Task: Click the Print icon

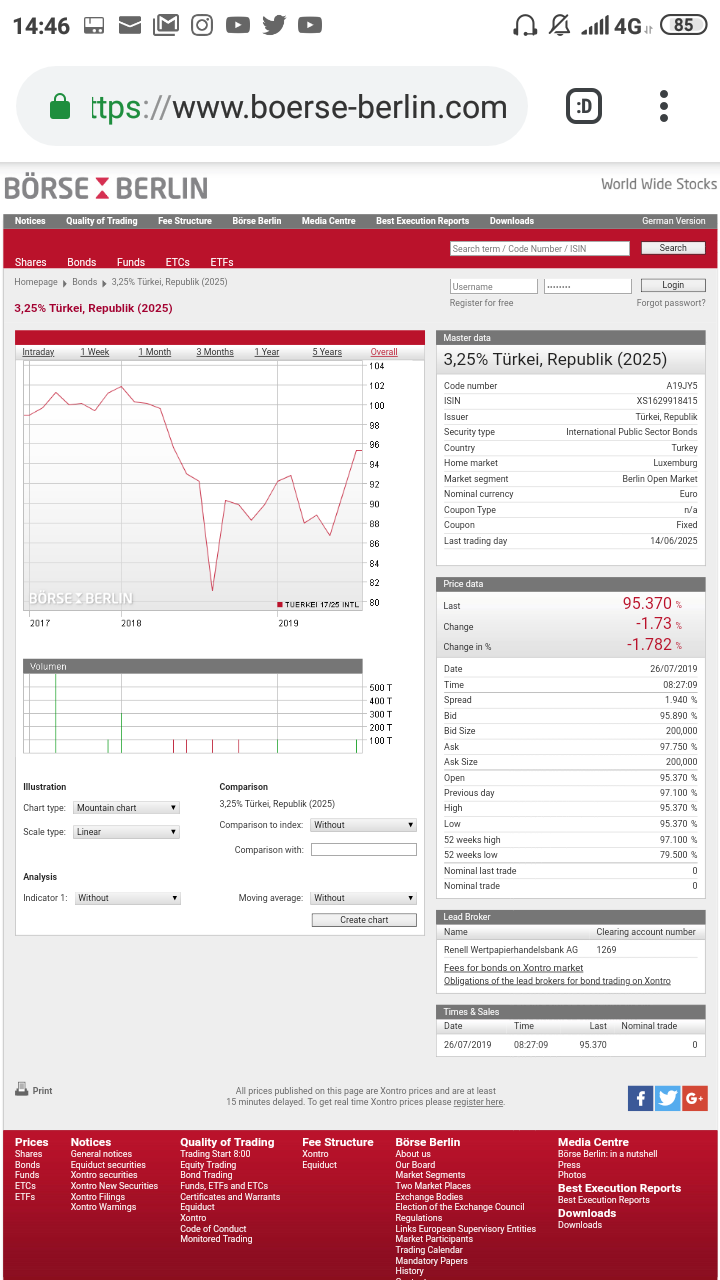Action: [23, 1089]
